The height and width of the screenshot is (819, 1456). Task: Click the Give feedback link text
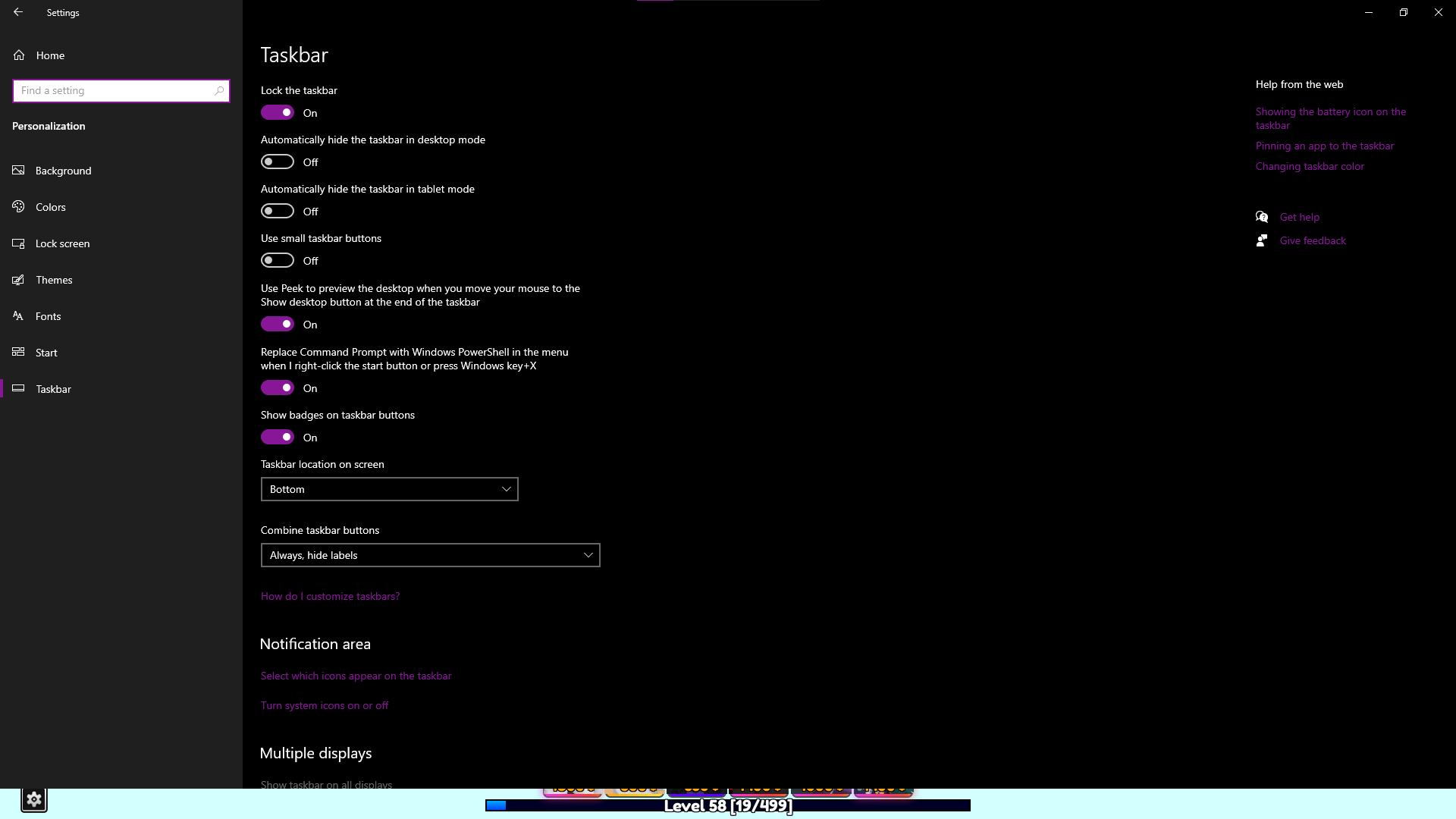tap(1313, 240)
